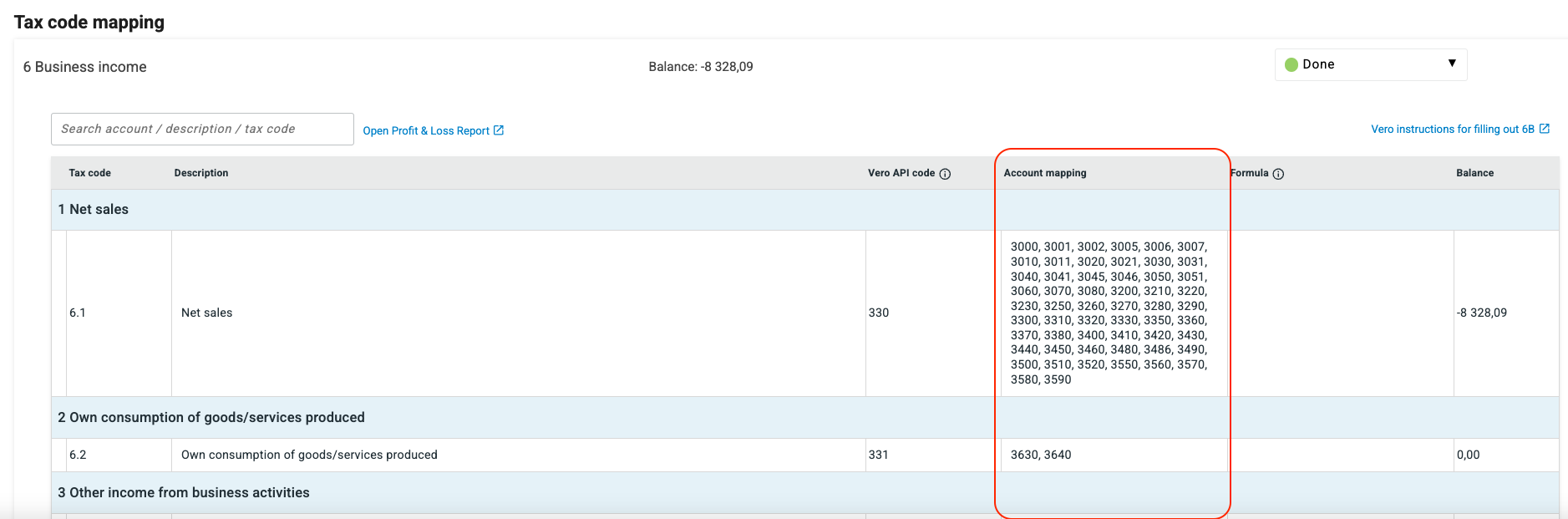Click the dropdown arrow next to Done
The width and height of the screenshot is (1568, 519).
point(1452,64)
